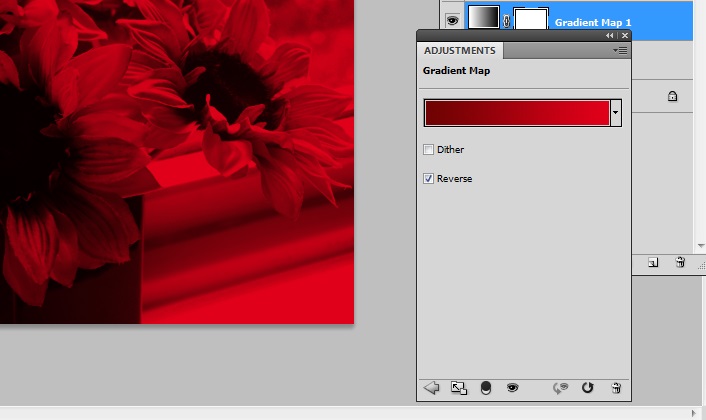Delete this adjustment layer via trash icon
706x420 pixels.
click(x=615, y=388)
